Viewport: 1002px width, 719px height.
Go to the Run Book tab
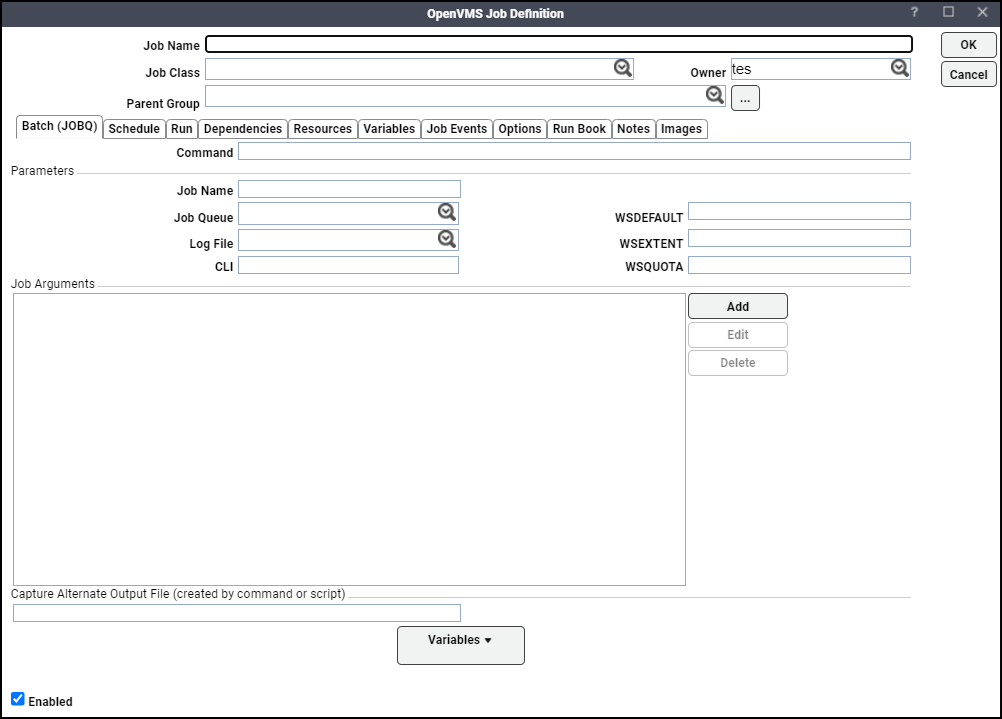pyautogui.click(x=579, y=129)
